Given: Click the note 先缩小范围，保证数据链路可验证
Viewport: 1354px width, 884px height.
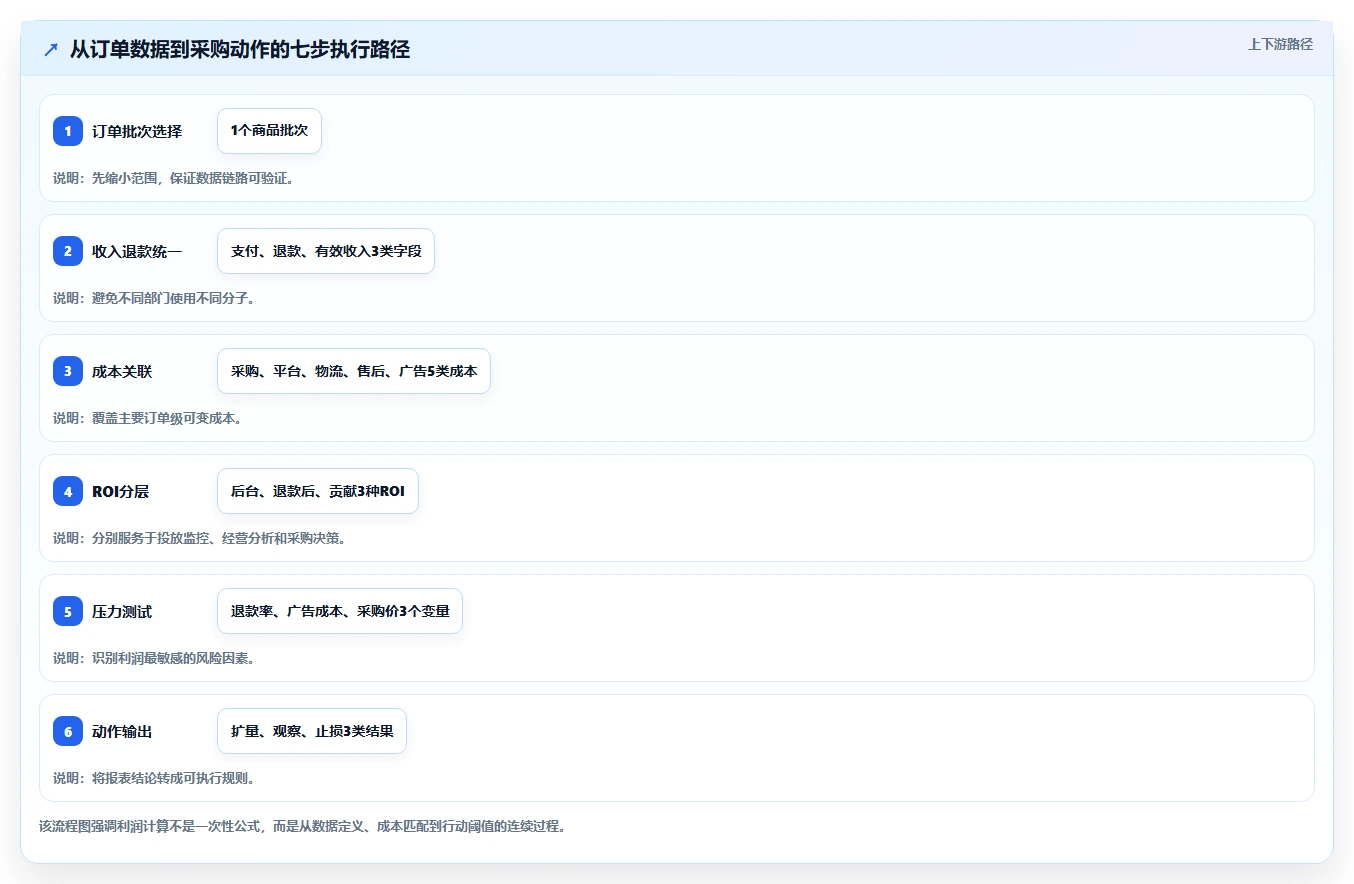Looking at the screenshot, I should coord(173,178).
